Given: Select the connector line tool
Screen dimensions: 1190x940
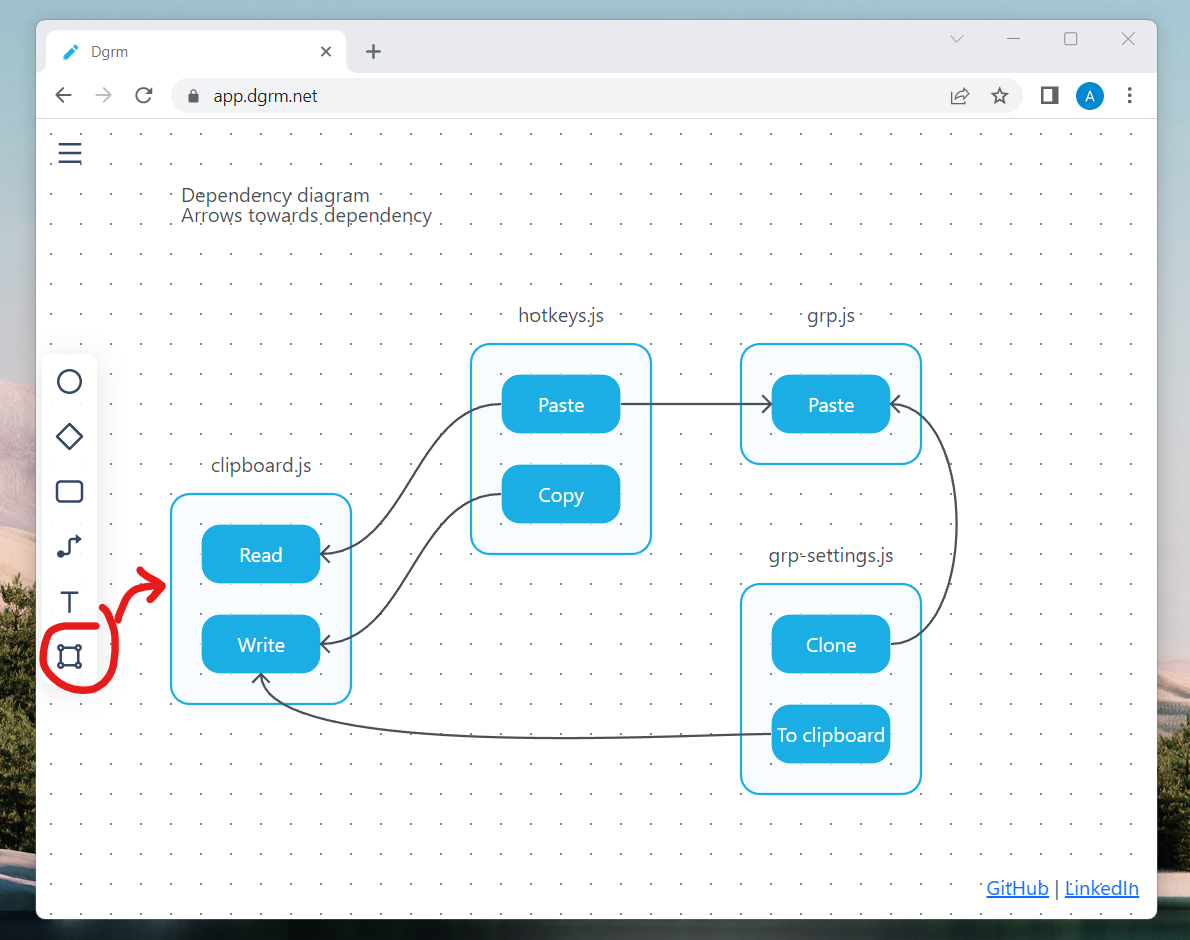Looking at the screenshot, I should pos(69,546).
